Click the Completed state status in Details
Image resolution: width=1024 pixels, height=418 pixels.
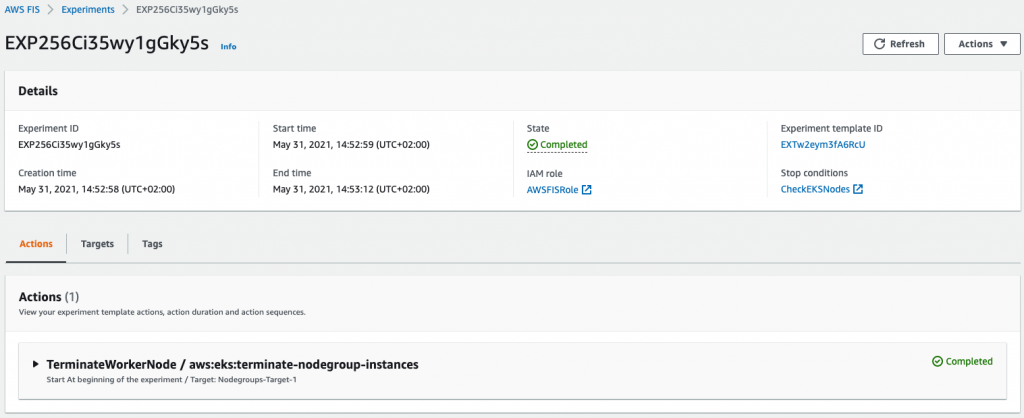point(557,144)
